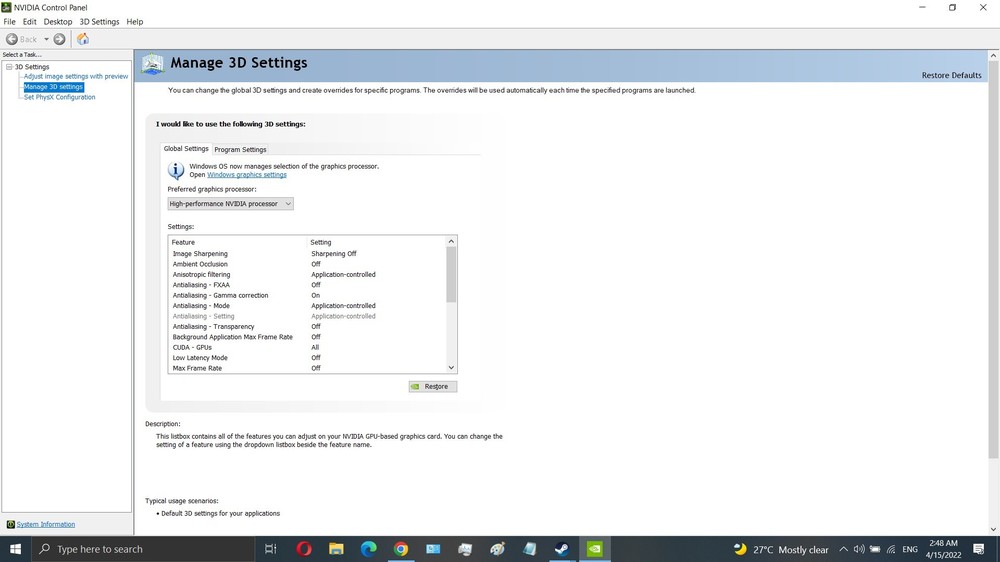This screenshot has width=1000, height=562.
Task: Select Adjust image settings with preview
Action: tap(76, 76)
